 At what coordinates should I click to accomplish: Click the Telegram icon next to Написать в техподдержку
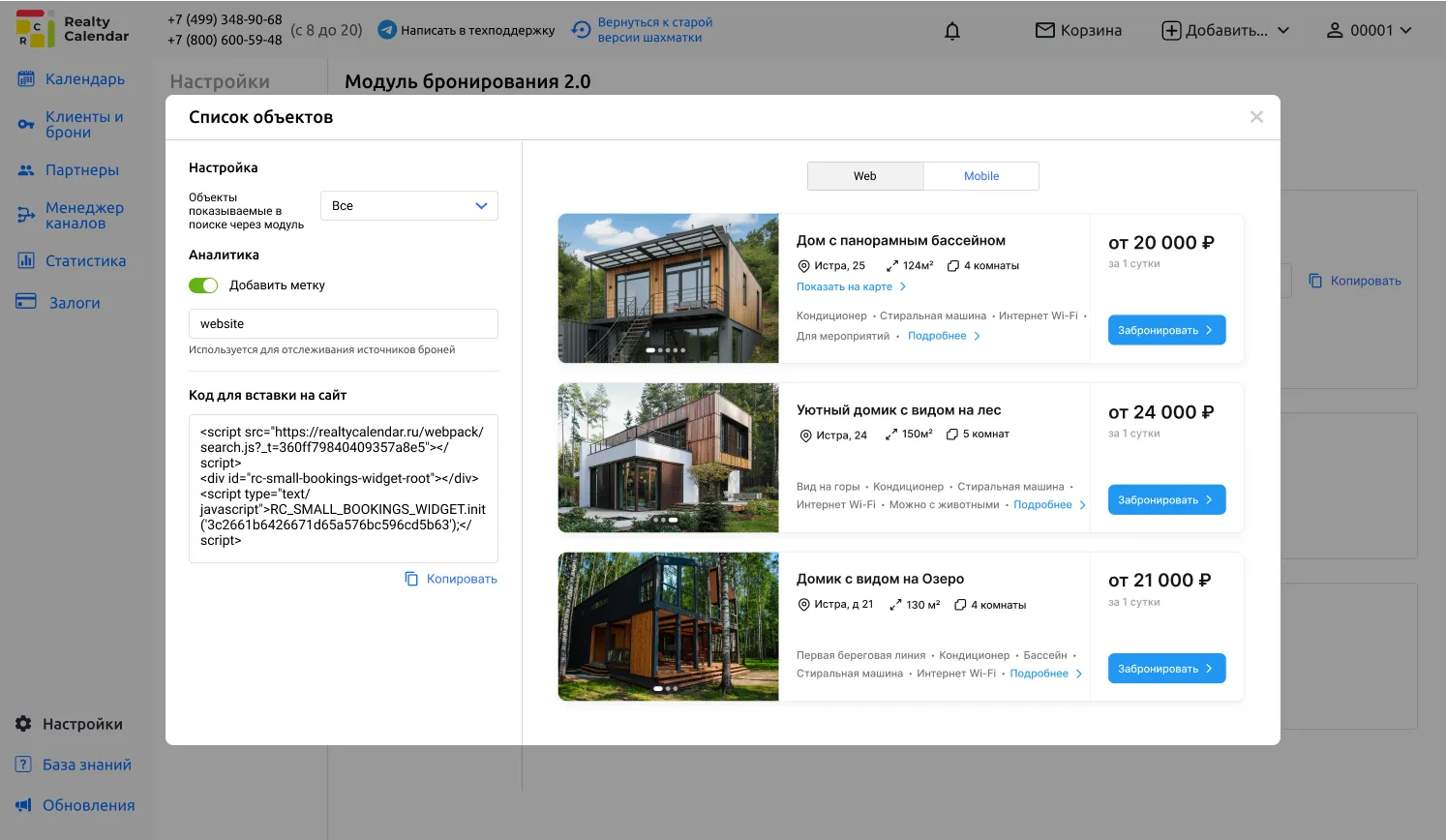coord(387,30)
